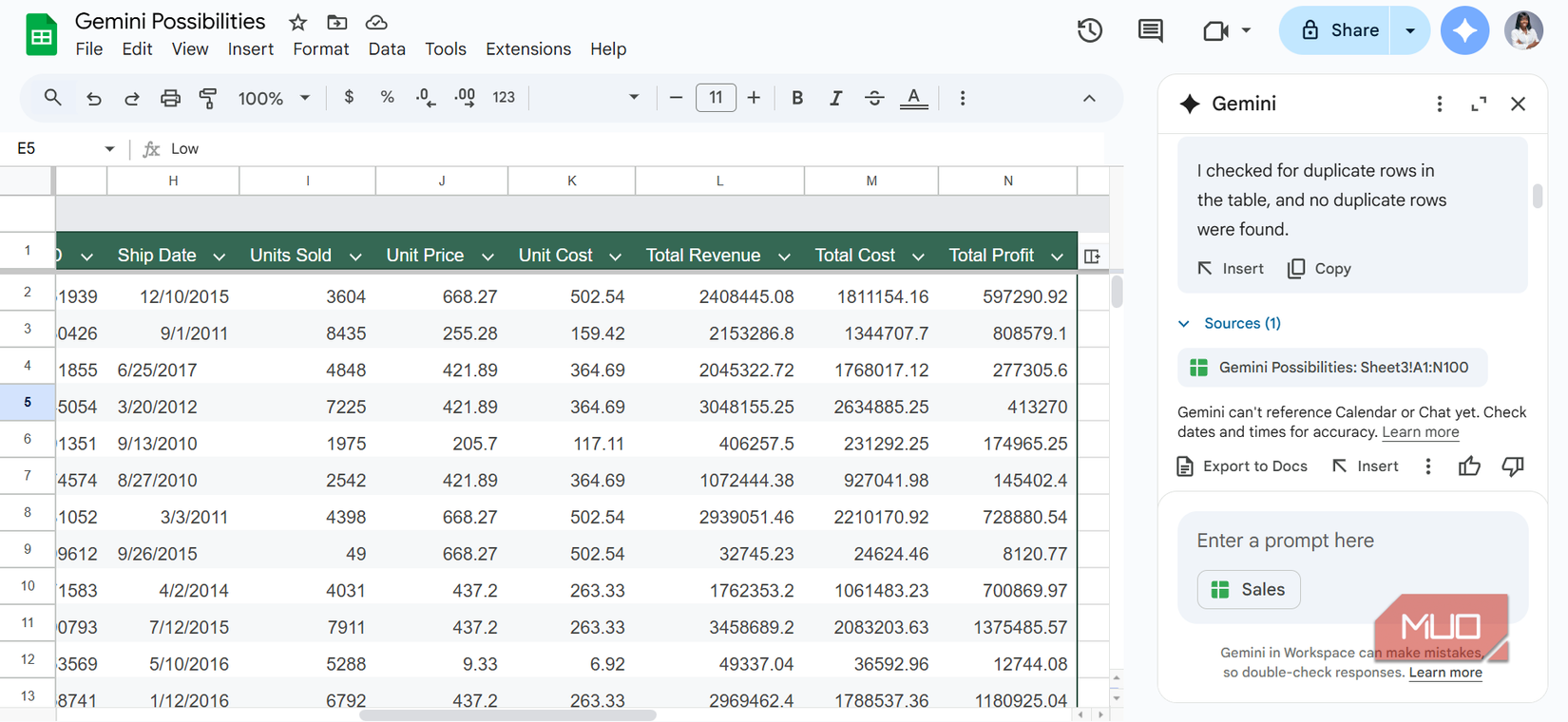Open the Sheet3!A1:N100 source chip

[1332, 368]
